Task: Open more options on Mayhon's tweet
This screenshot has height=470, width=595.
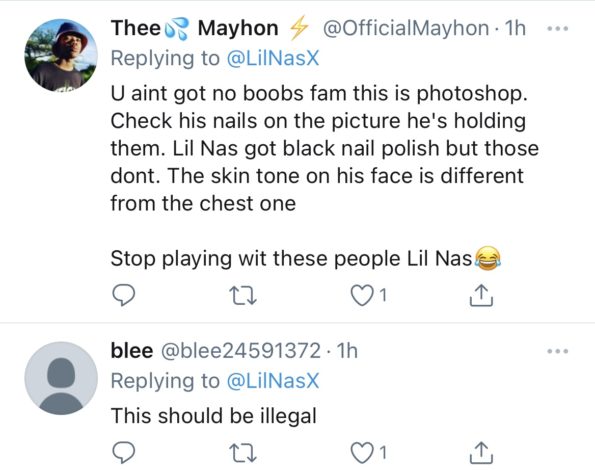Action: (558, 28)
